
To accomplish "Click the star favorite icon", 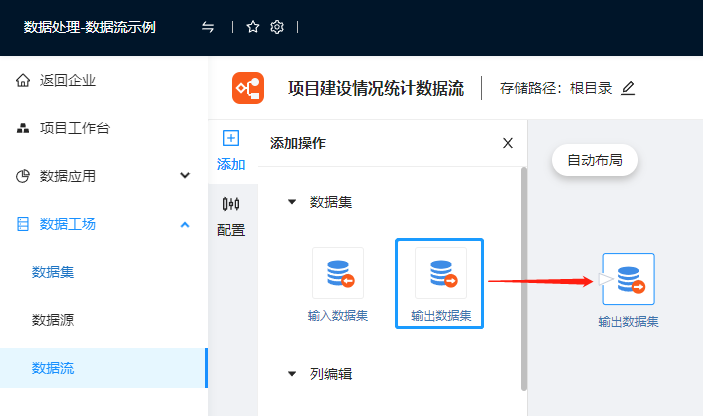I will click(x=253, y=27).
